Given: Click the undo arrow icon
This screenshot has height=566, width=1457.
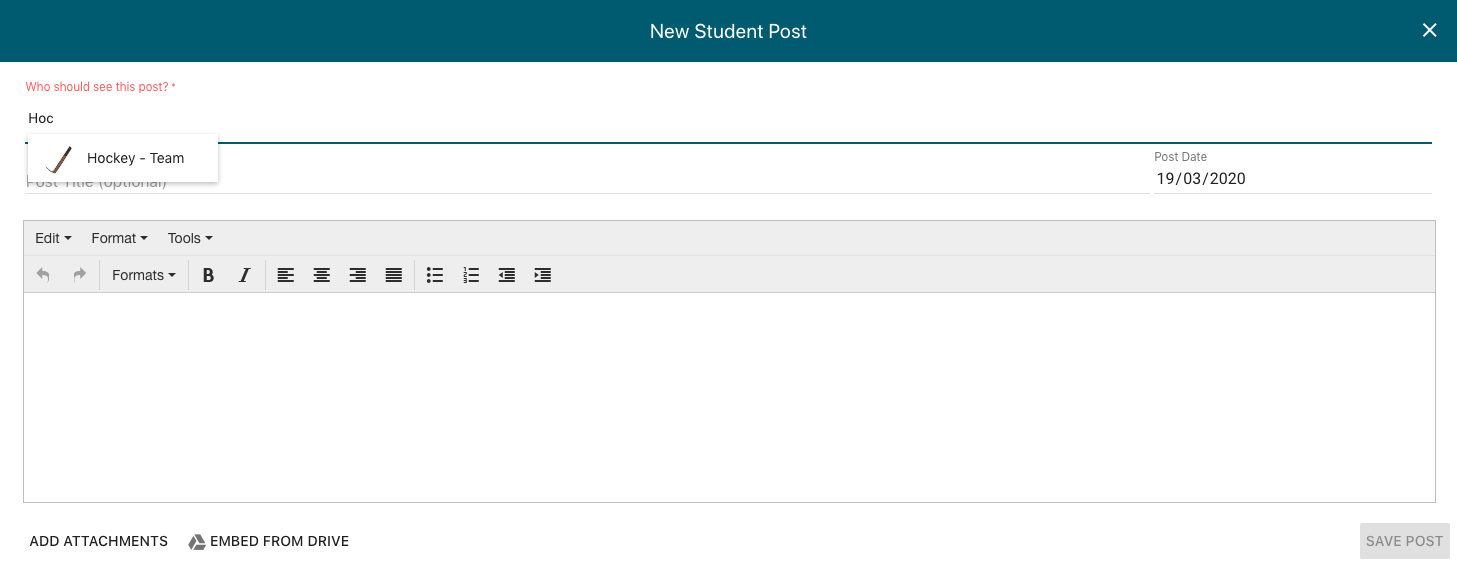Looking at the screenshot, I should (x=43, y=275).
